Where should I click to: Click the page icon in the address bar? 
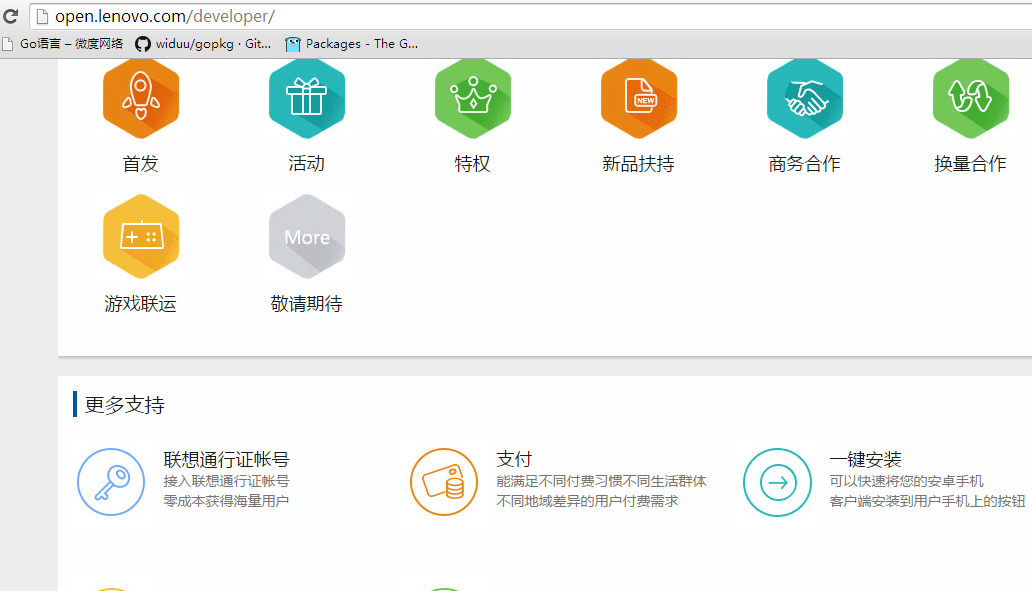[42, 16]
